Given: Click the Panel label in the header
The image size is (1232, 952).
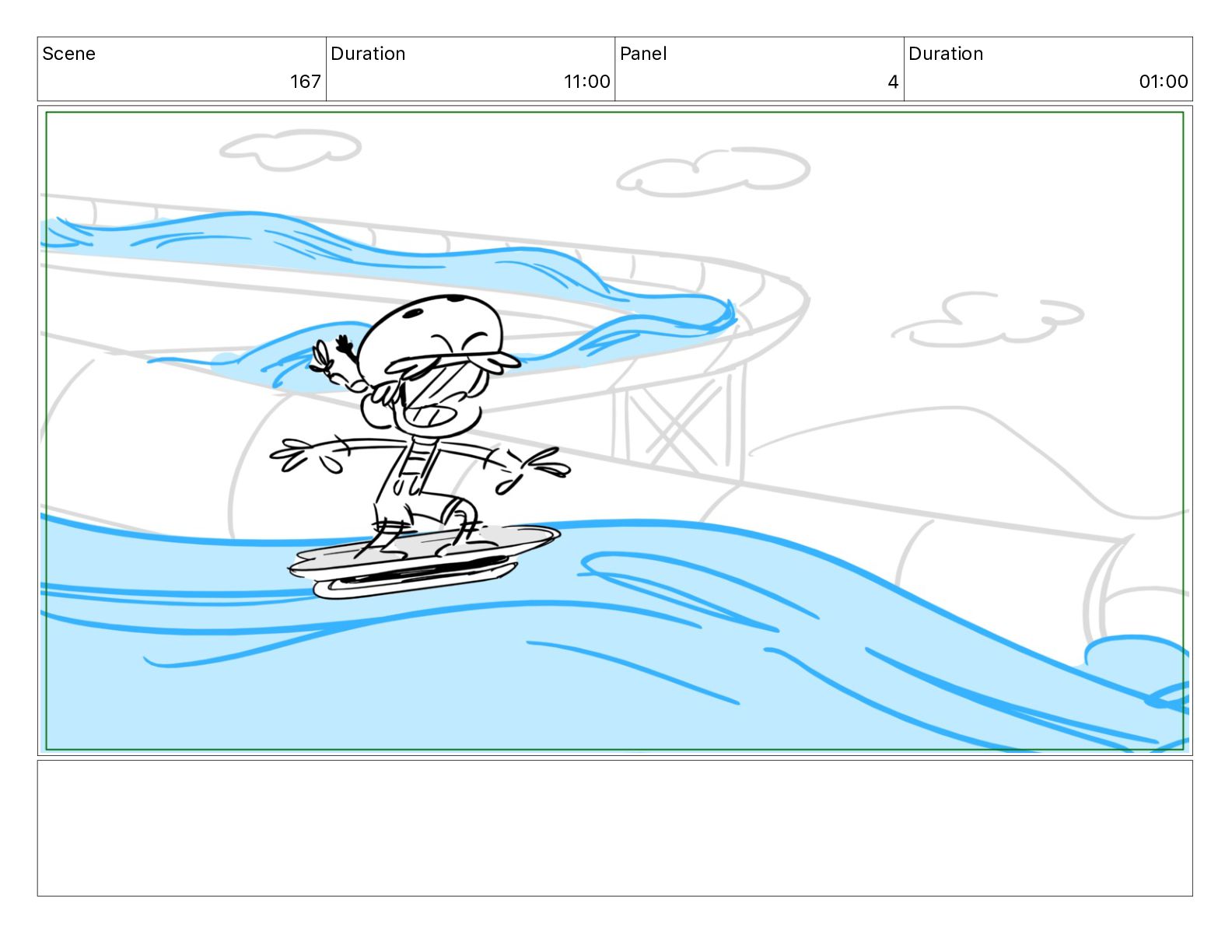Looking at the screenshot, I should point(643,54).
